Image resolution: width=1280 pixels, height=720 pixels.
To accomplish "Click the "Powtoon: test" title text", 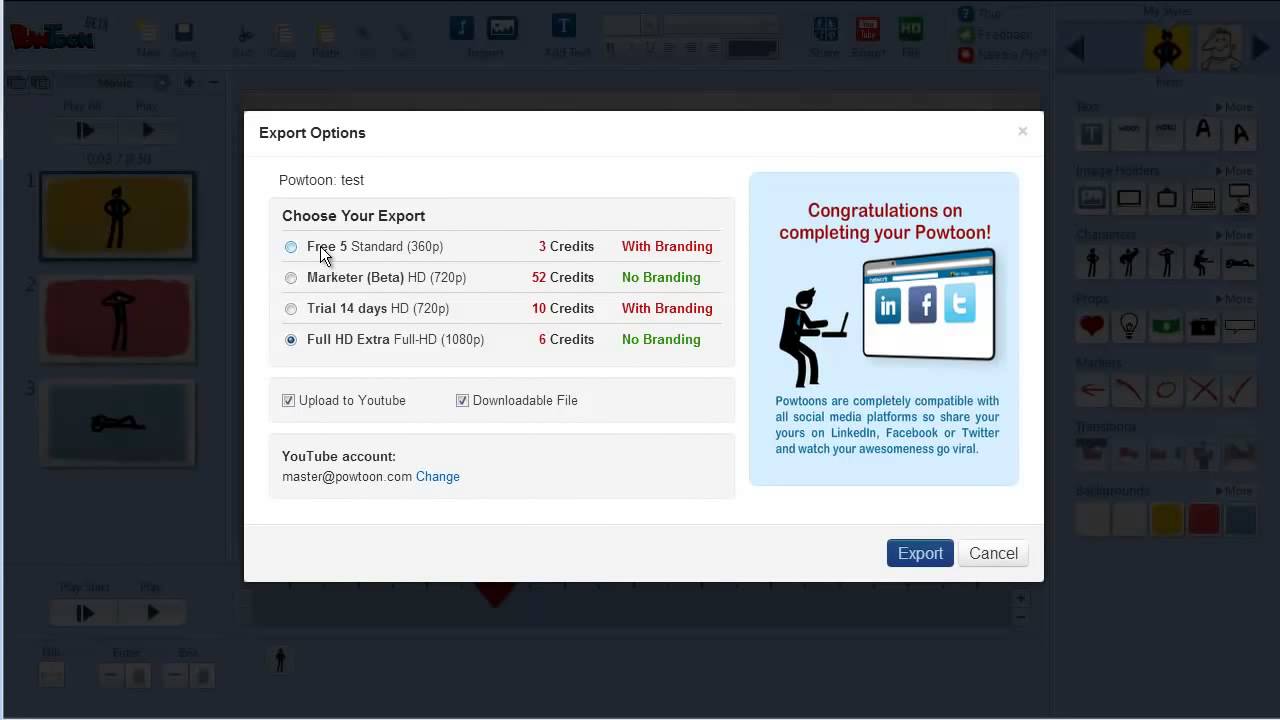I will [321, 180].
